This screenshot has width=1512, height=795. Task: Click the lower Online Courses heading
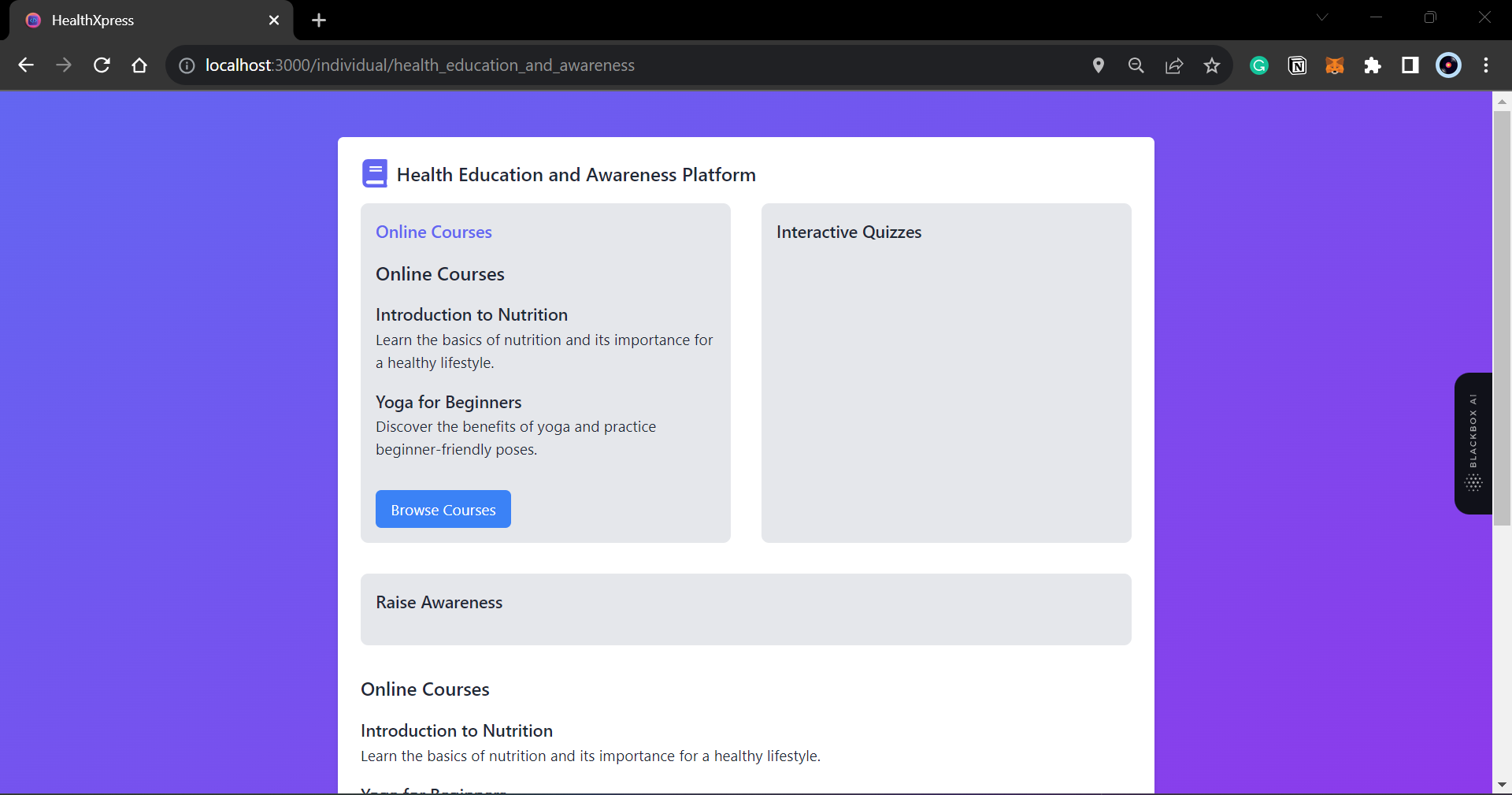point(425,689)
